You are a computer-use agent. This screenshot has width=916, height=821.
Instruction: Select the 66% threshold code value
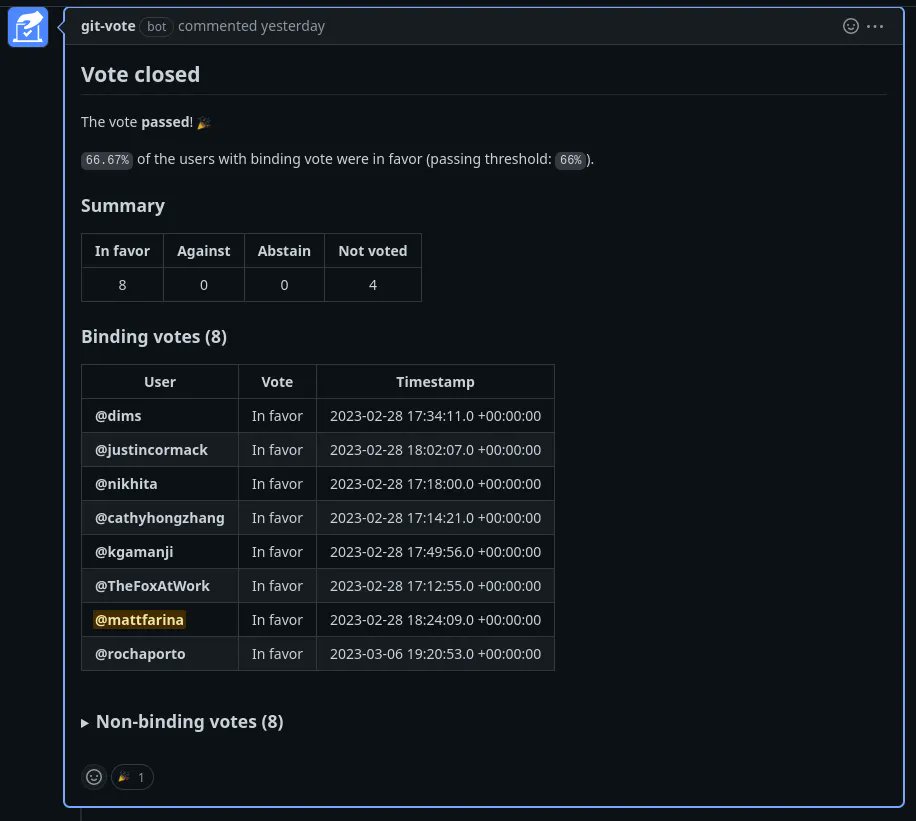(x=571, y=160)
